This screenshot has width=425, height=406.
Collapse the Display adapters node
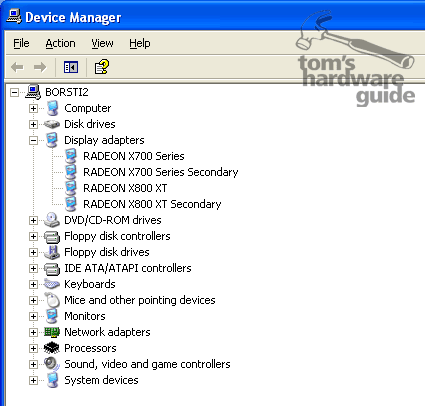(33, 140)
